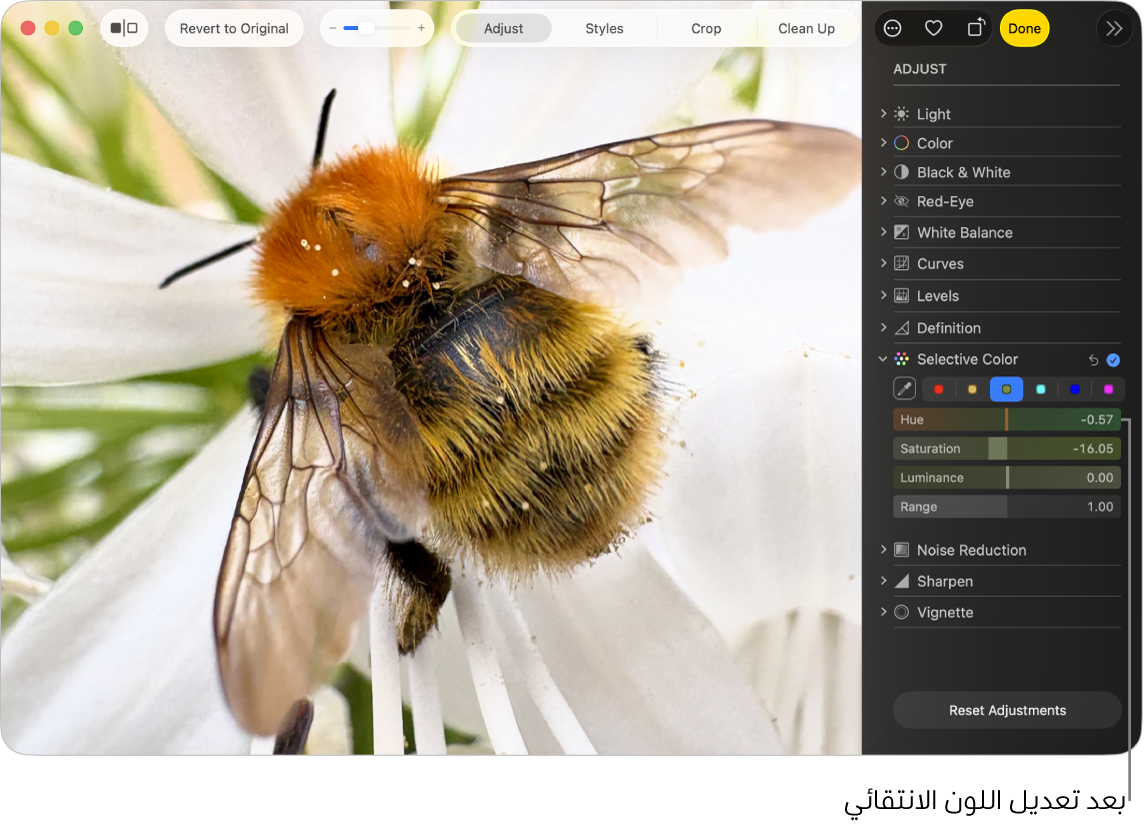The height and width of the screenshot is (830, 1146).
Task: Select the cyan color swatch
Action: pos(1043,390)
